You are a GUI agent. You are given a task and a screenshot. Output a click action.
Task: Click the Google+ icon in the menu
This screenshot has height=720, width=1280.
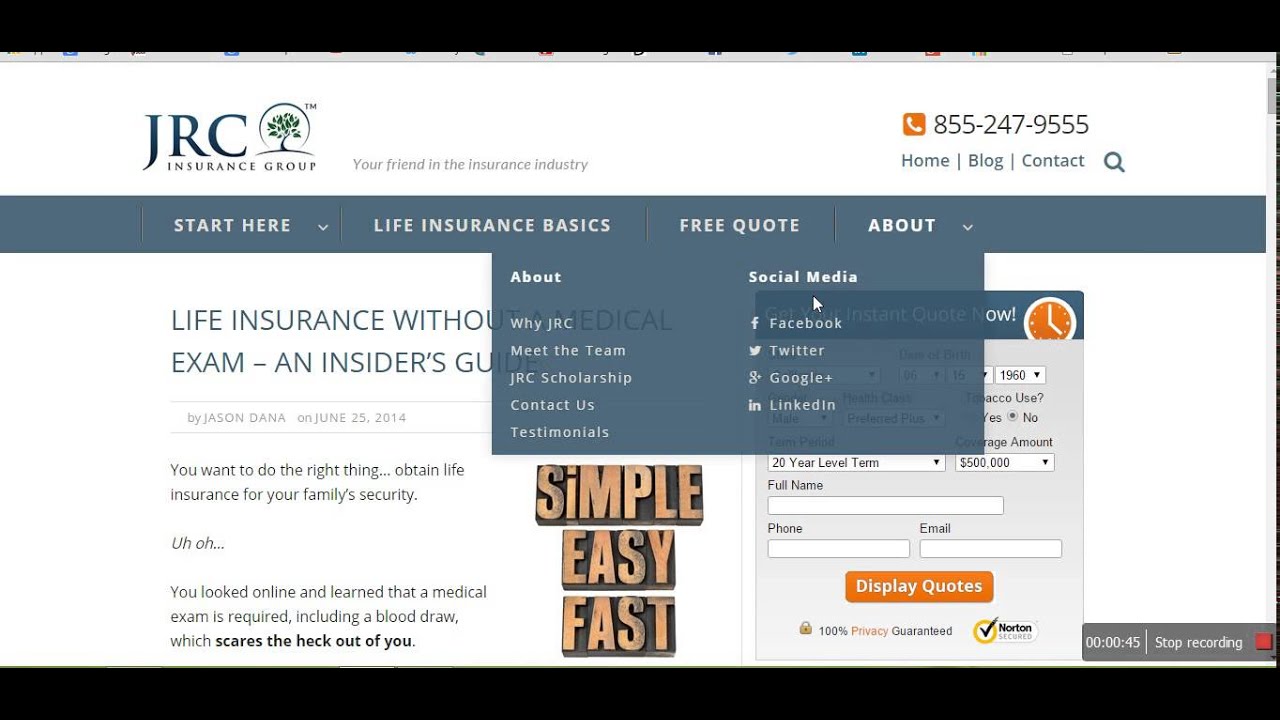click(x=755, y=378)
